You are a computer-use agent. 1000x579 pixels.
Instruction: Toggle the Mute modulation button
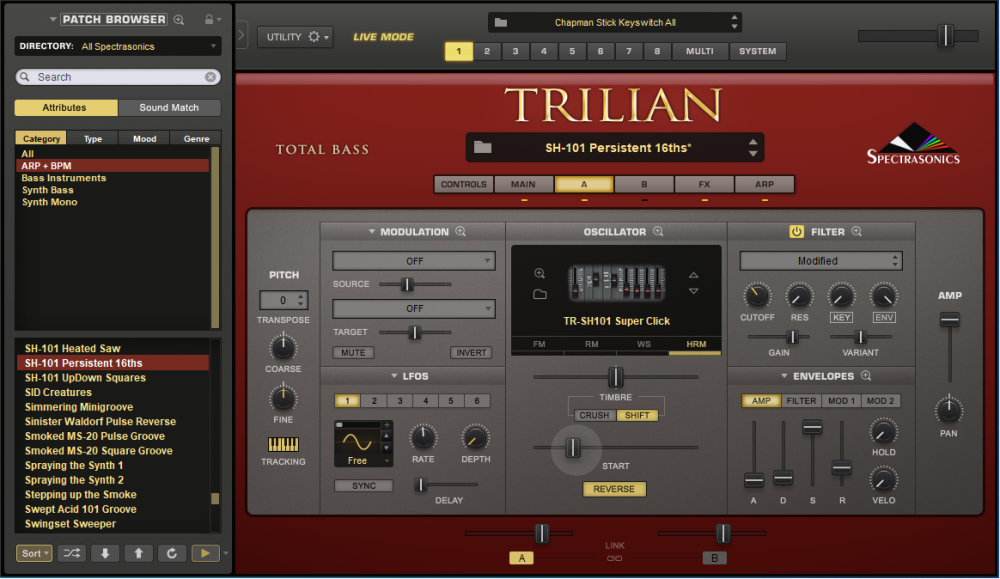click(353, 352)
